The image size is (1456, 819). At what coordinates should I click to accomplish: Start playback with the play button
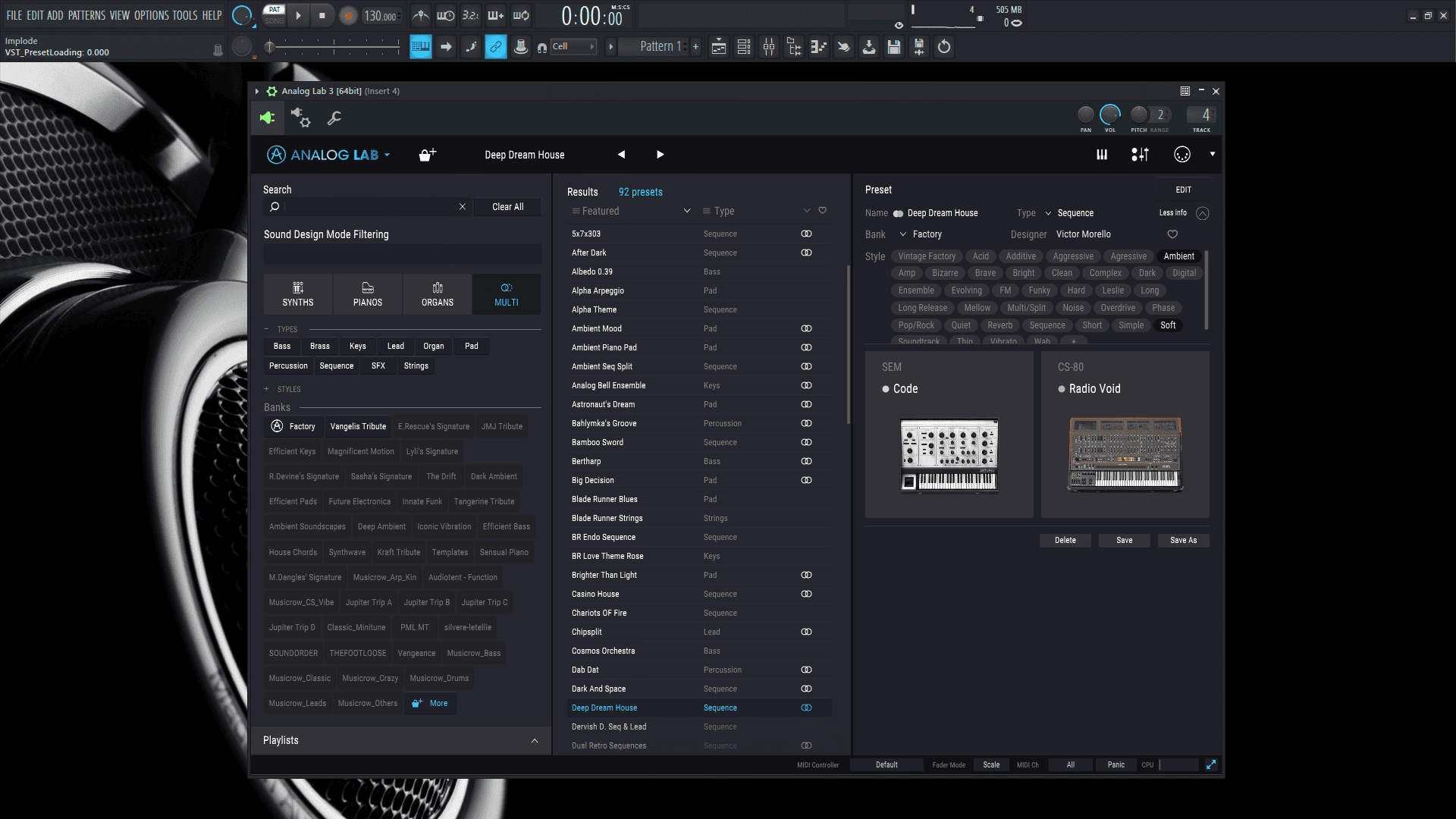coord(298,15)
